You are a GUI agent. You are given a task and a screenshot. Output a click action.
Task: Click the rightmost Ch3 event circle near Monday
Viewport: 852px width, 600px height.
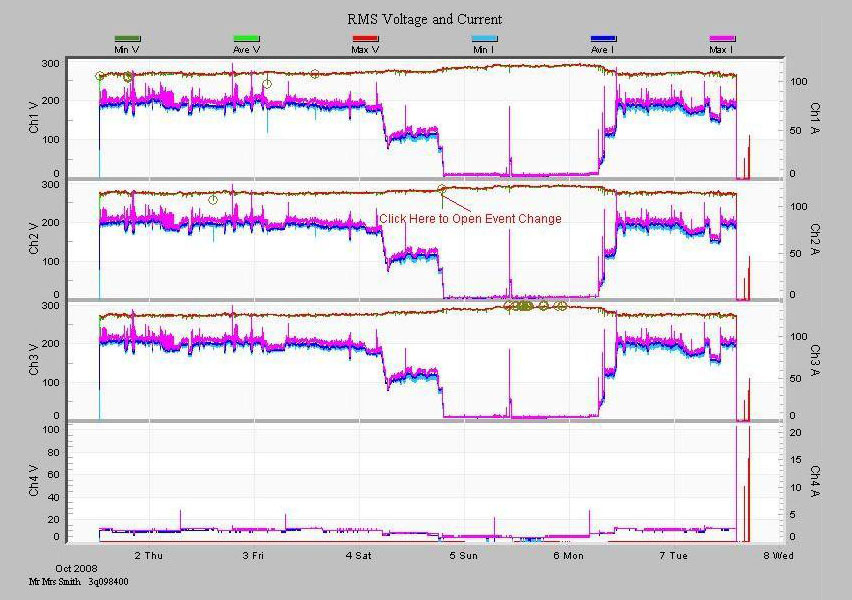[x=562, y=306]
